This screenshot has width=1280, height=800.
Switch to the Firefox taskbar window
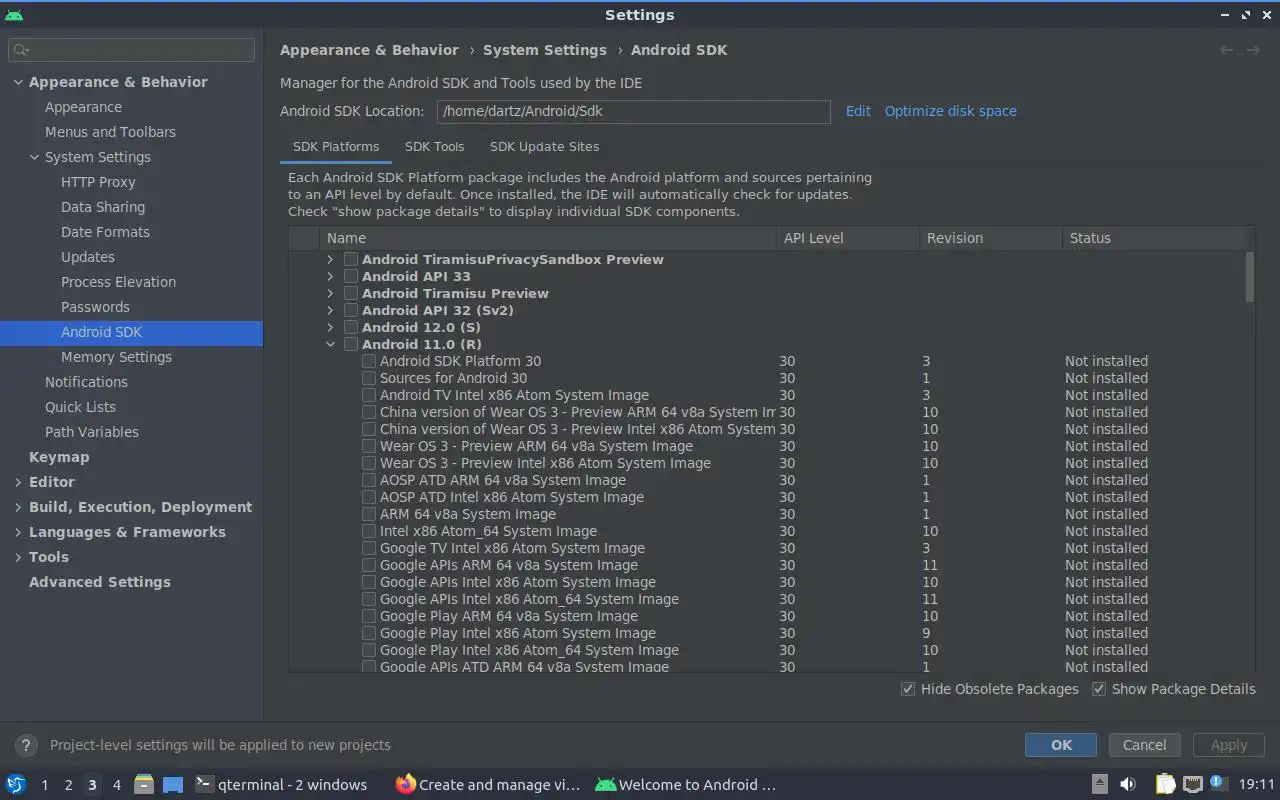[488, 784]
